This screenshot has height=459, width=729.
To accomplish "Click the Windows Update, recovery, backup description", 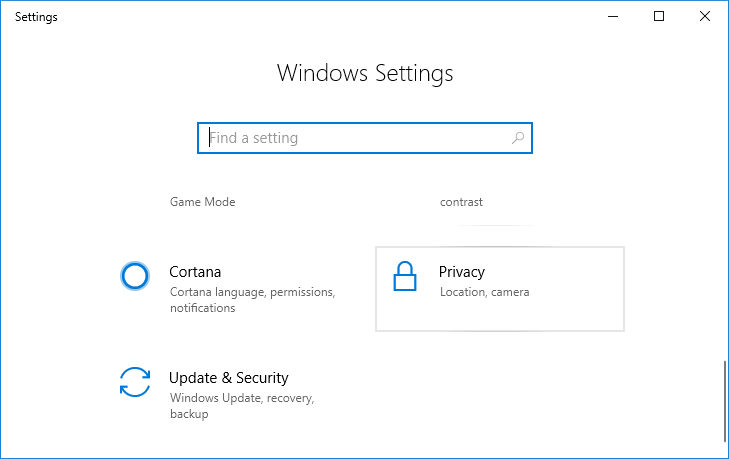I will [242, 406].
